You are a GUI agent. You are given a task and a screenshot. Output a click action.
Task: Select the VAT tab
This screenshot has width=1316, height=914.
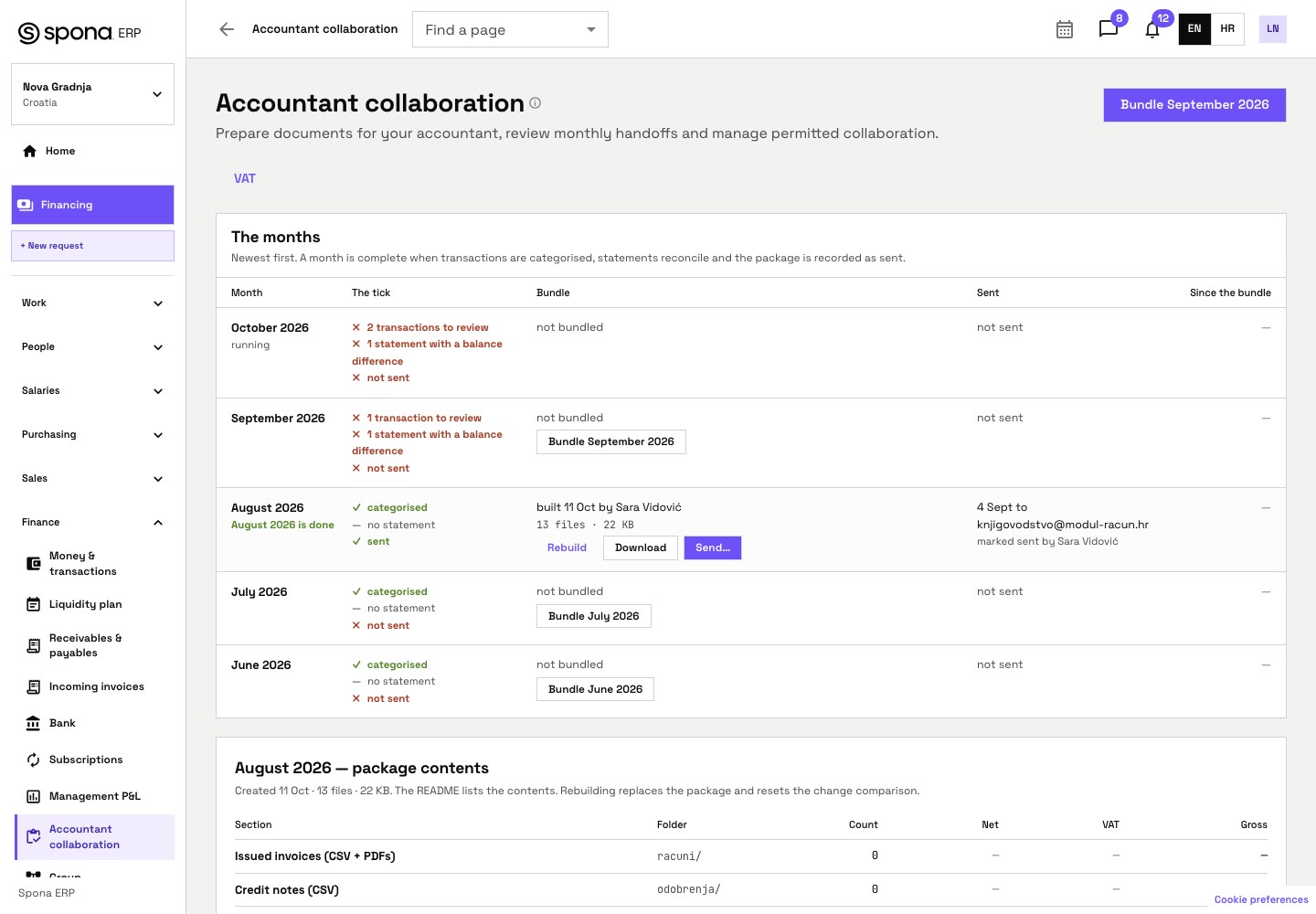(245, 178)
